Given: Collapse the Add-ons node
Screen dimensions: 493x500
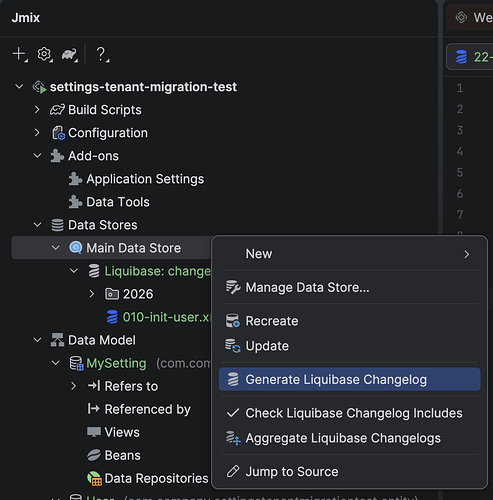Looking at the screenshot, I should tap(37, 156).
